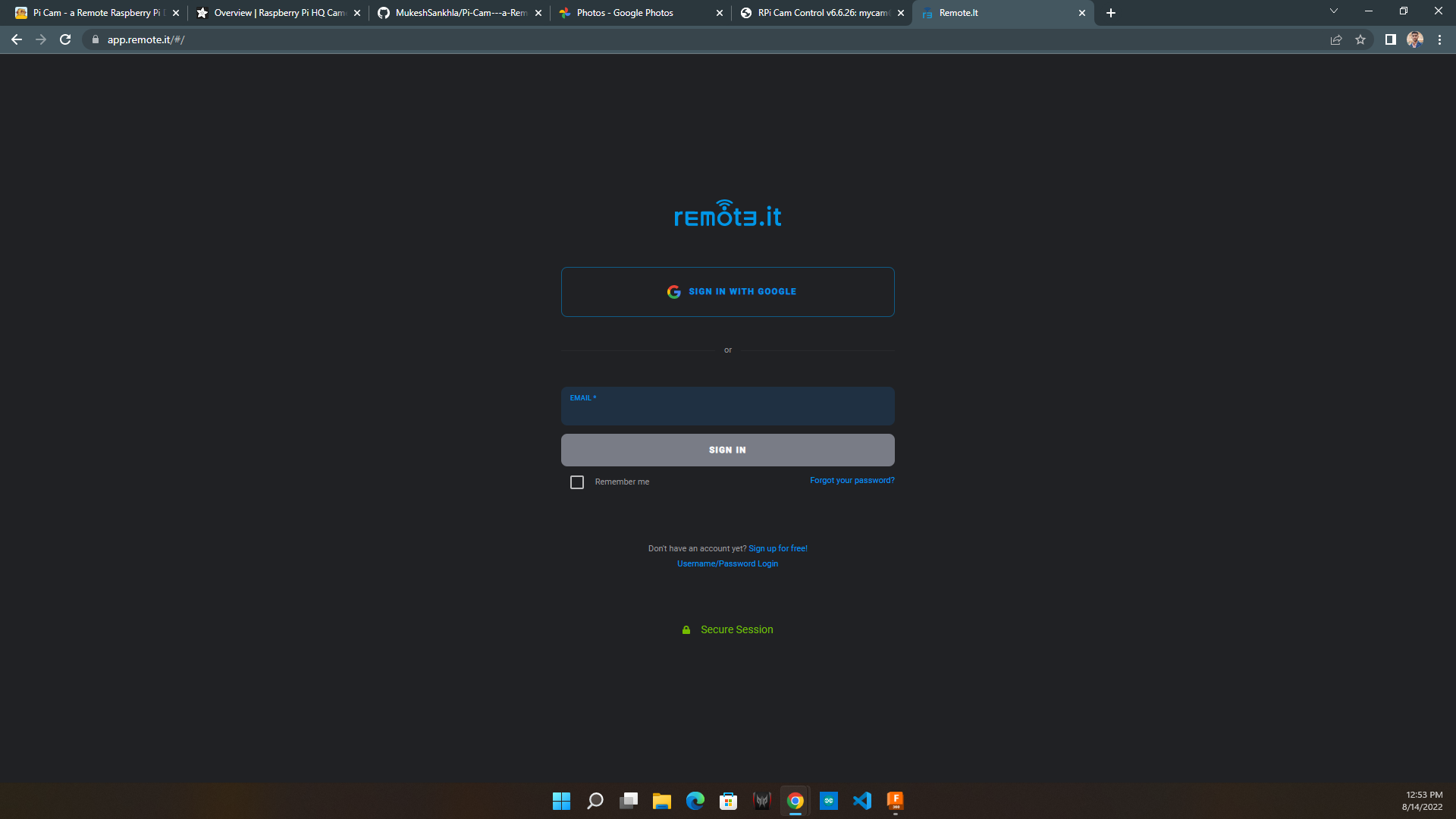Launch Visual Studio Code from the taskbar
1456x819 pixels.
(862, 801)
